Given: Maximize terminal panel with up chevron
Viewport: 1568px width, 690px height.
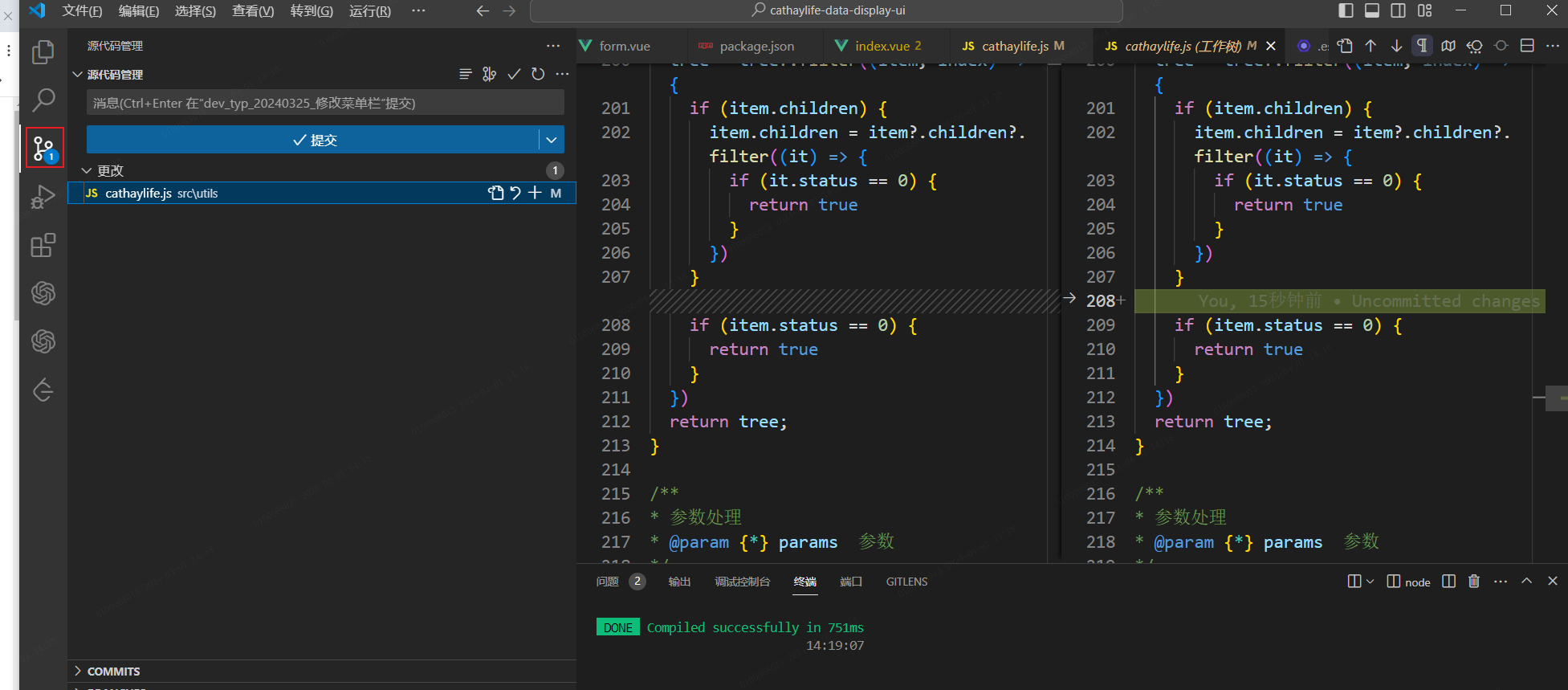Looking at the screenshot, I should [x=1526, y=581].
